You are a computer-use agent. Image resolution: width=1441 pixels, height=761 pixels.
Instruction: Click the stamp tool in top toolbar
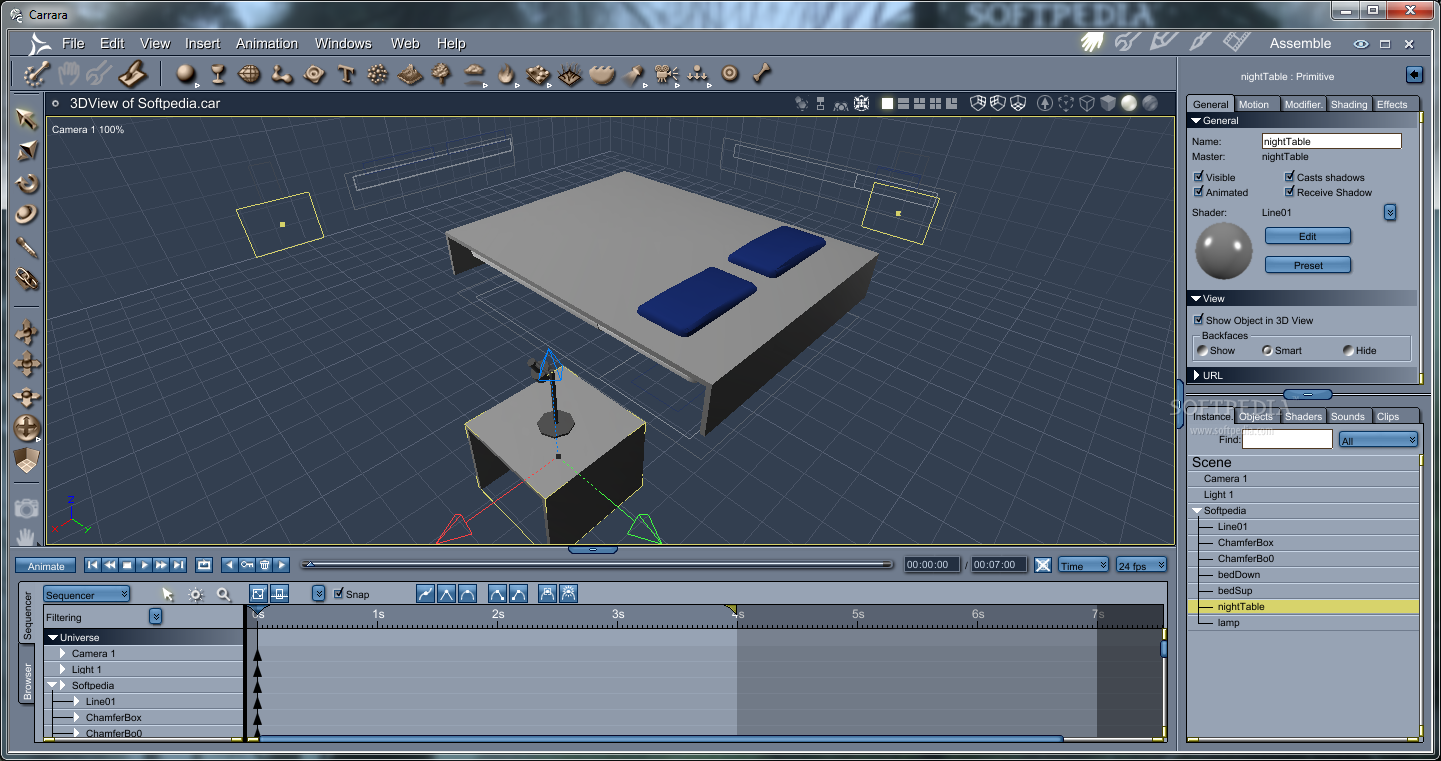(133, 73)
